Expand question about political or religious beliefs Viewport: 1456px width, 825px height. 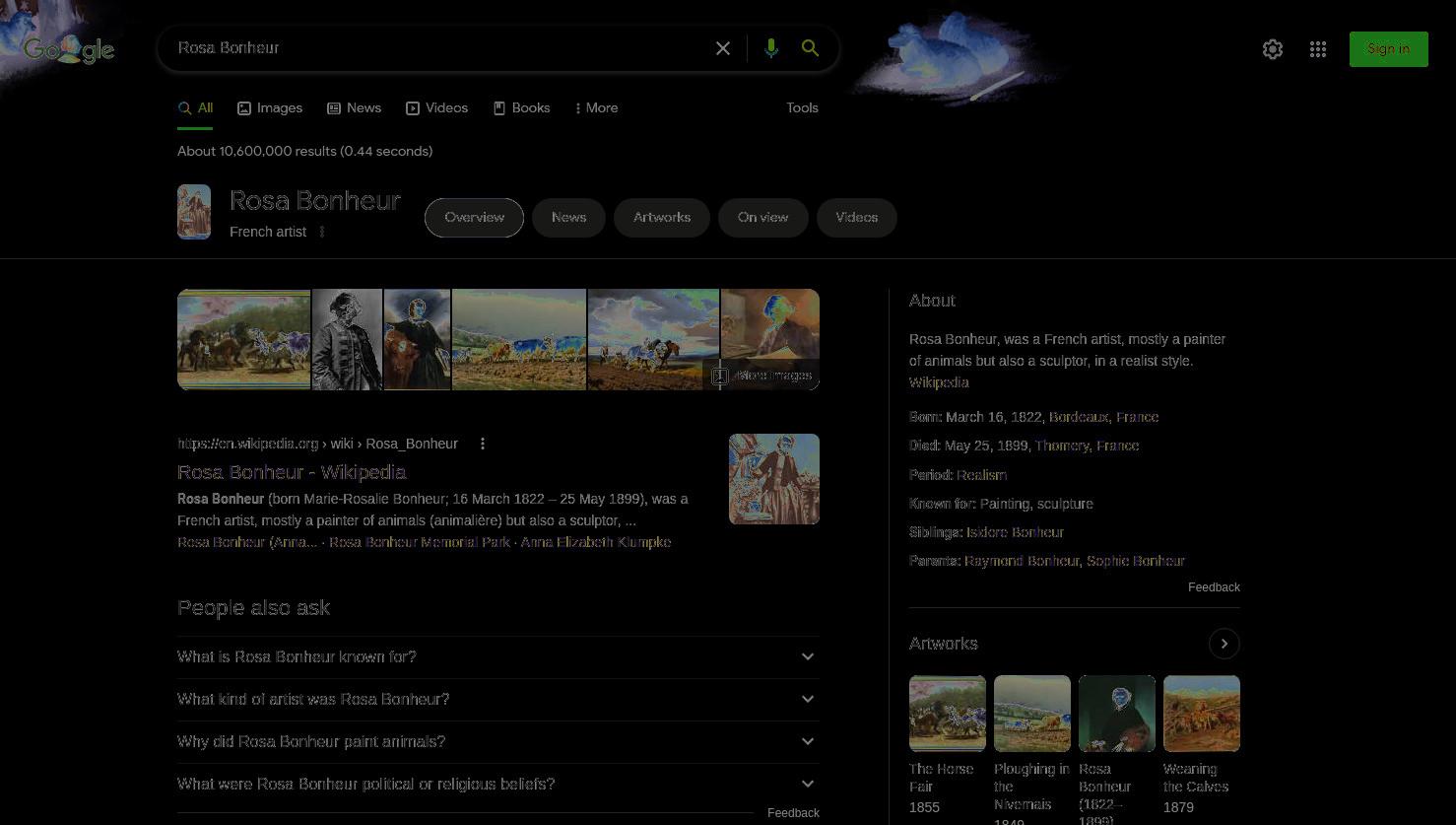[497, 784]
